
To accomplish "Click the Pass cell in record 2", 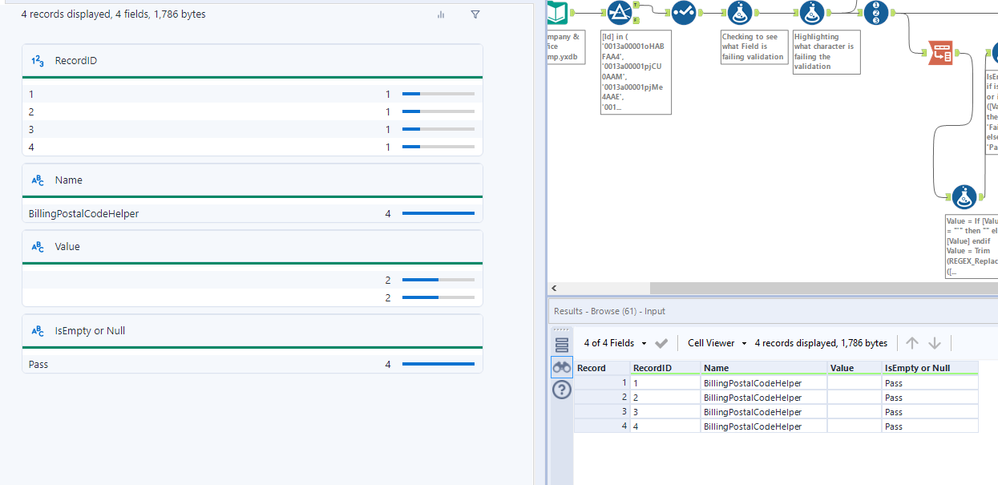I will pyautogui.click(x=930, y=398).
